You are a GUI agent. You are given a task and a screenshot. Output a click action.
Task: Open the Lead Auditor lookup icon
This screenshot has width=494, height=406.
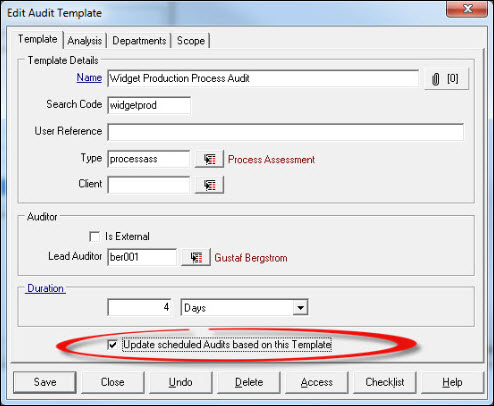pyautogui.click(x=196, y=257)
